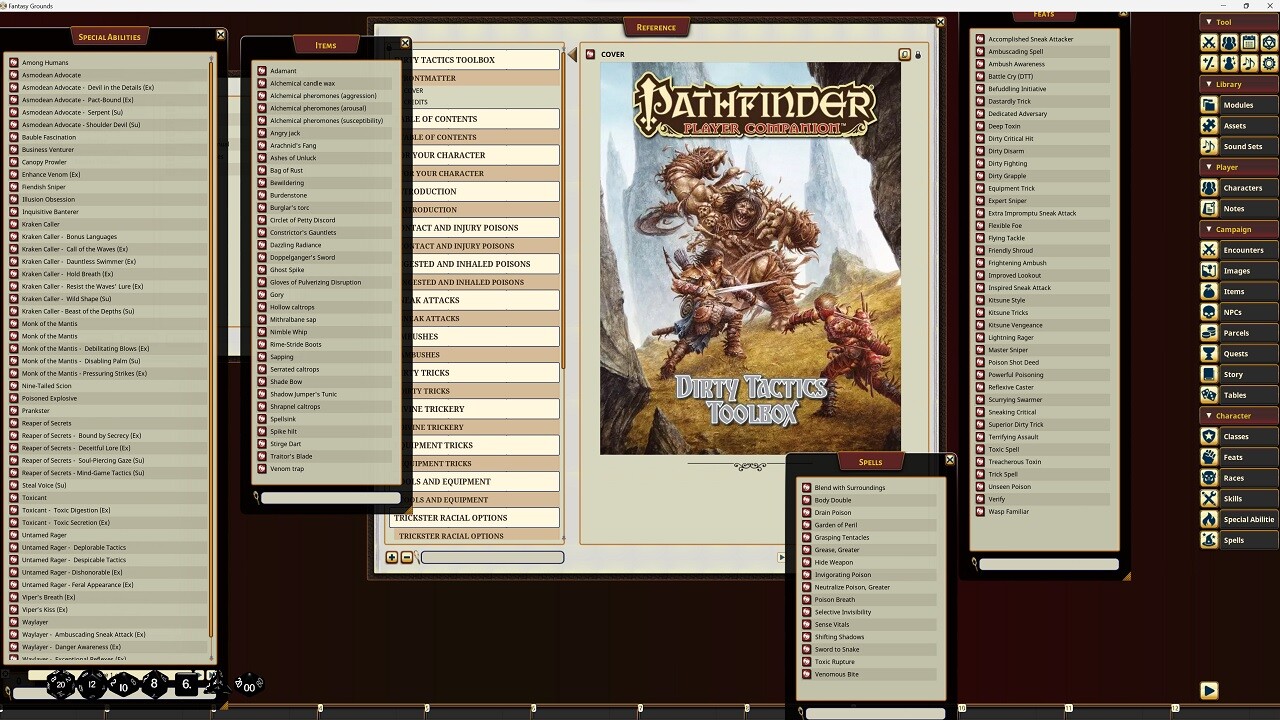Open the Modifiers plus-minus tool icon
The image size is (1280, 720).
(1209, 62)
